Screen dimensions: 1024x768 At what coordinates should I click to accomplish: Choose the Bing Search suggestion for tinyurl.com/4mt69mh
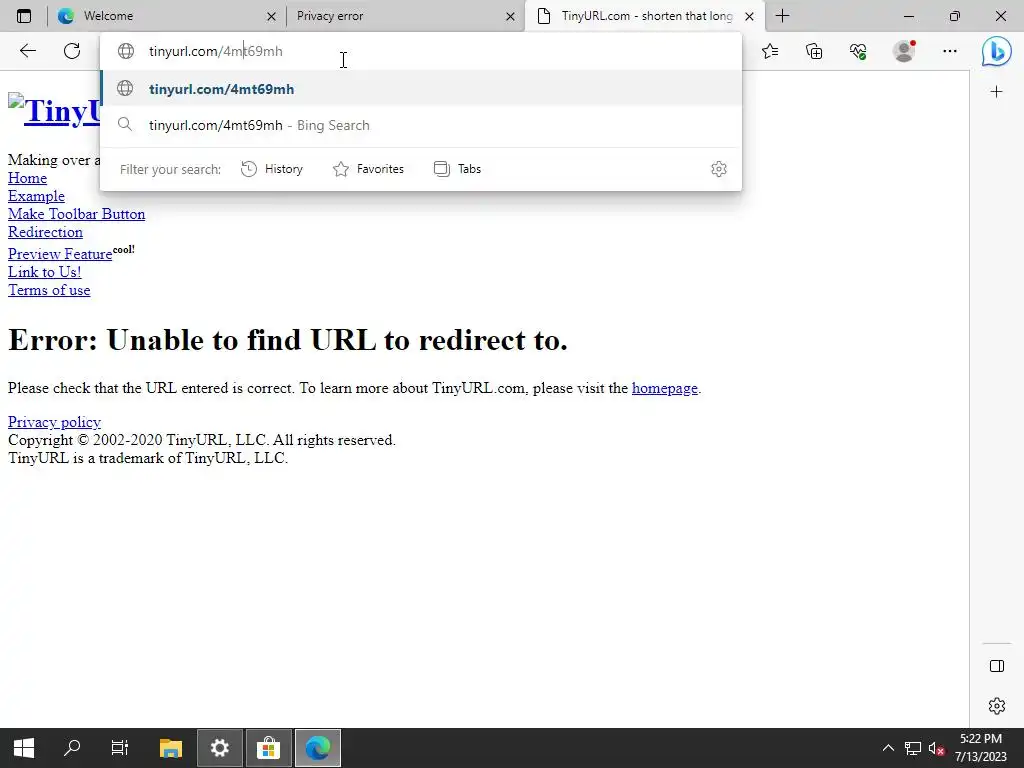[421, 125]
